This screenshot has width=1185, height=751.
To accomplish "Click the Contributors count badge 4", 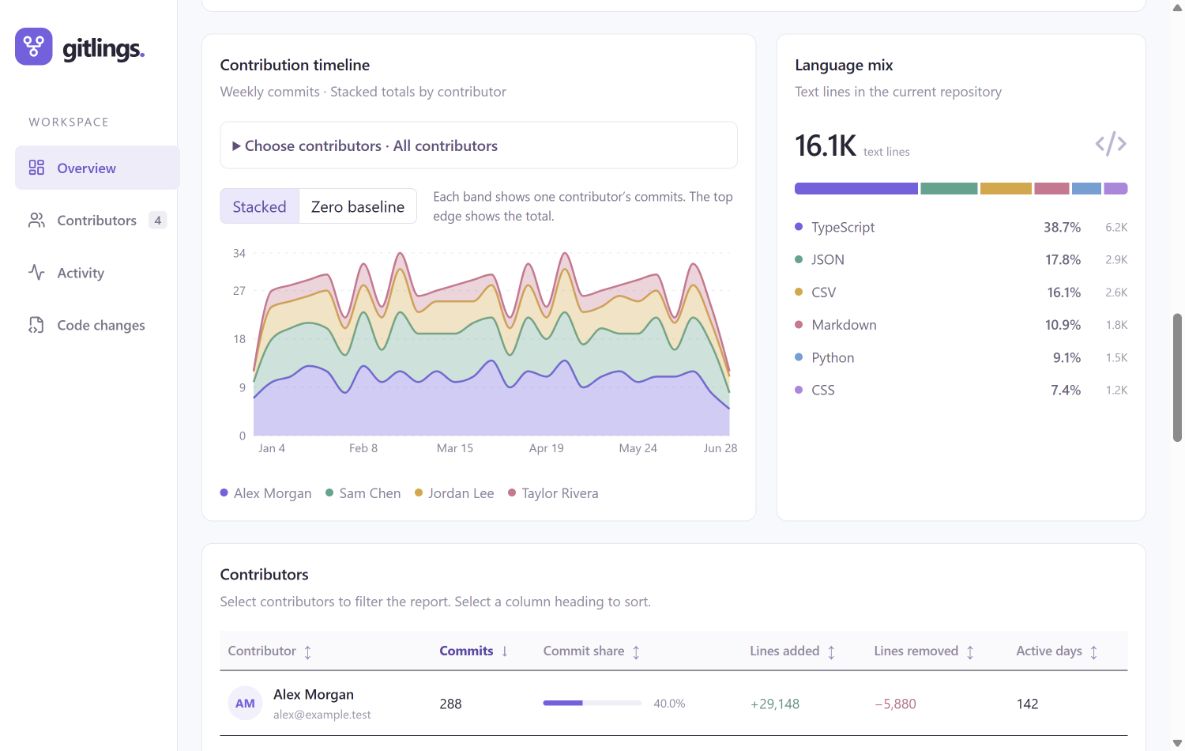I will point(157,220).
